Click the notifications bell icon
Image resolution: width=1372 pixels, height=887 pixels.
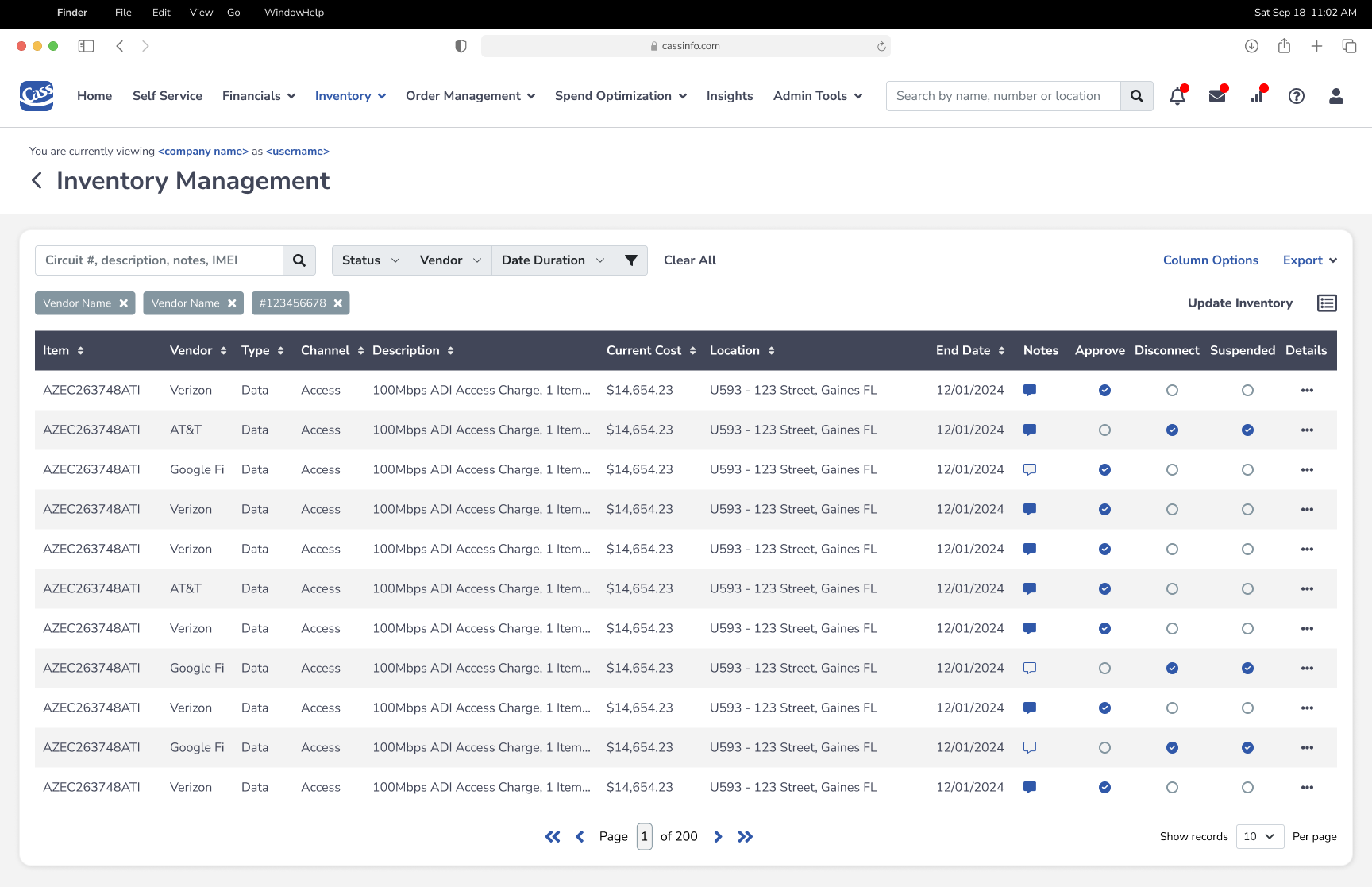pyautogui.click(x=1177, y=96)
